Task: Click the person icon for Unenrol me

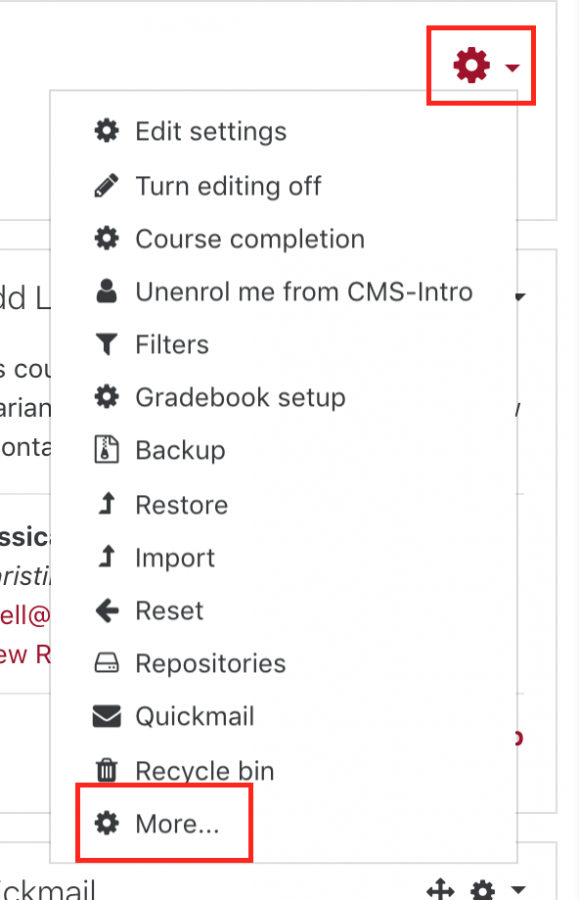Action: tap(107, 291)
